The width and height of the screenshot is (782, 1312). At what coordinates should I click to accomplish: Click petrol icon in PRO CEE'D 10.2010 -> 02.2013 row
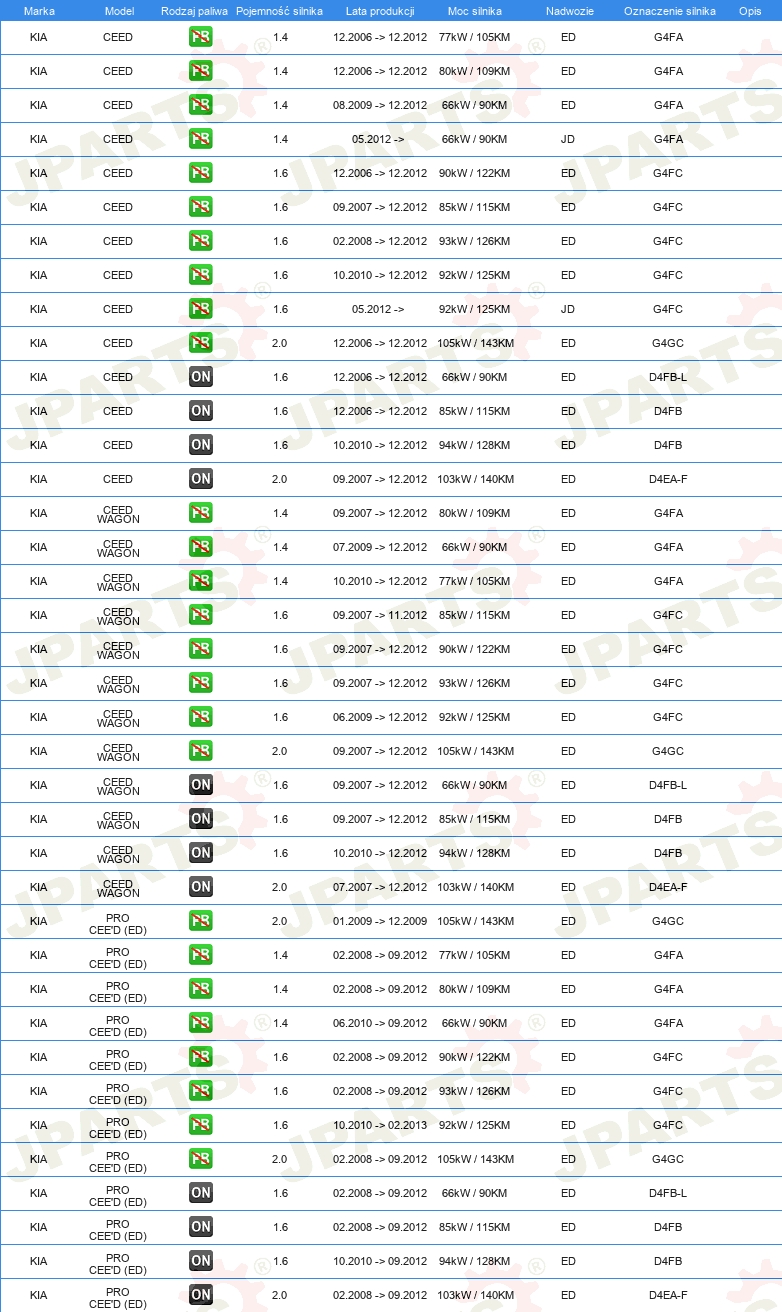[x=200, y=1125]
